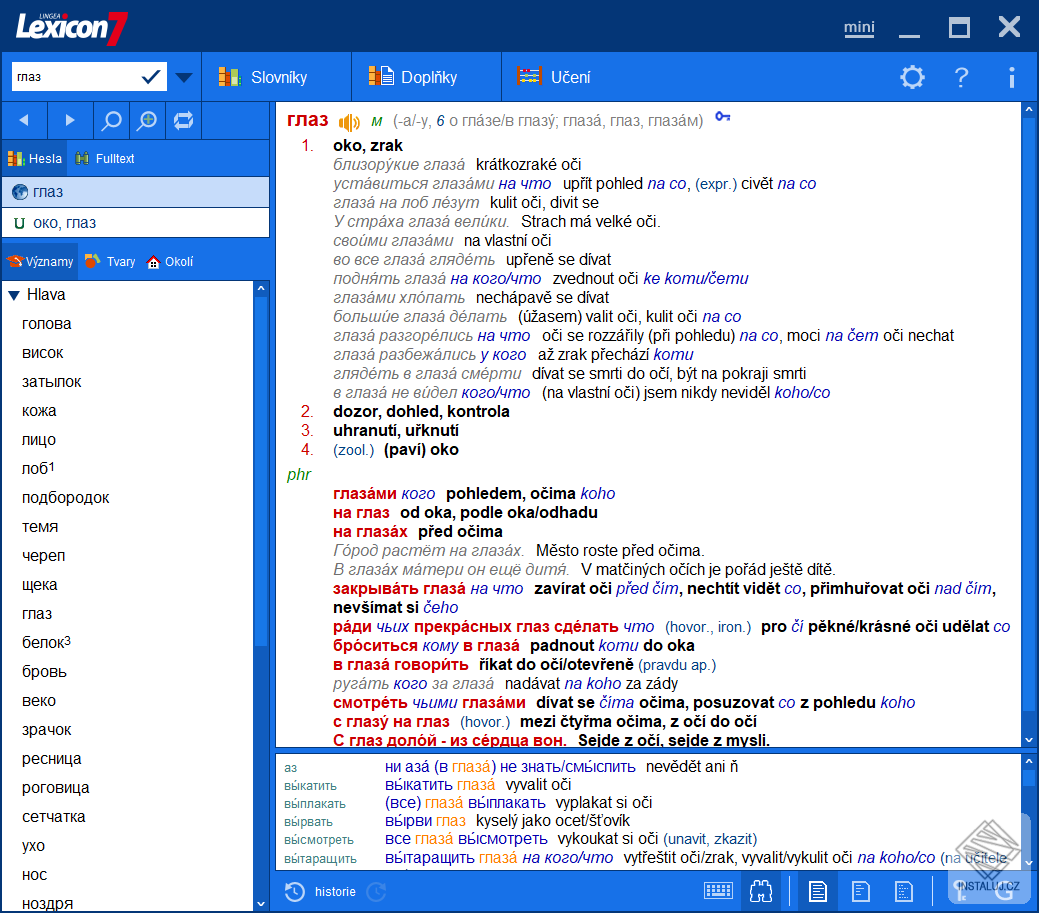Select compact entry view icon
Viewport: 1039px width, 913px height.
903,891
